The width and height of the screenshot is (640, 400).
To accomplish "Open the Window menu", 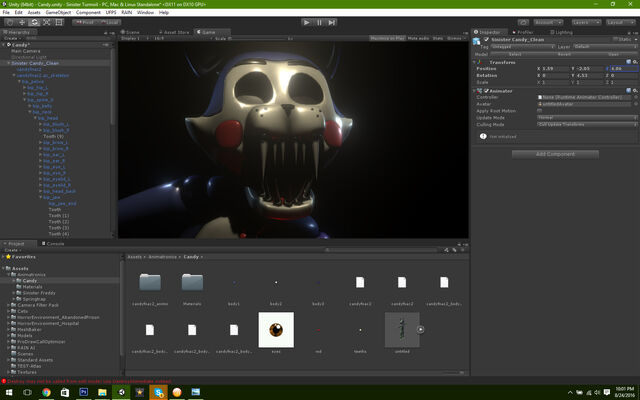I will pos(145,13).
